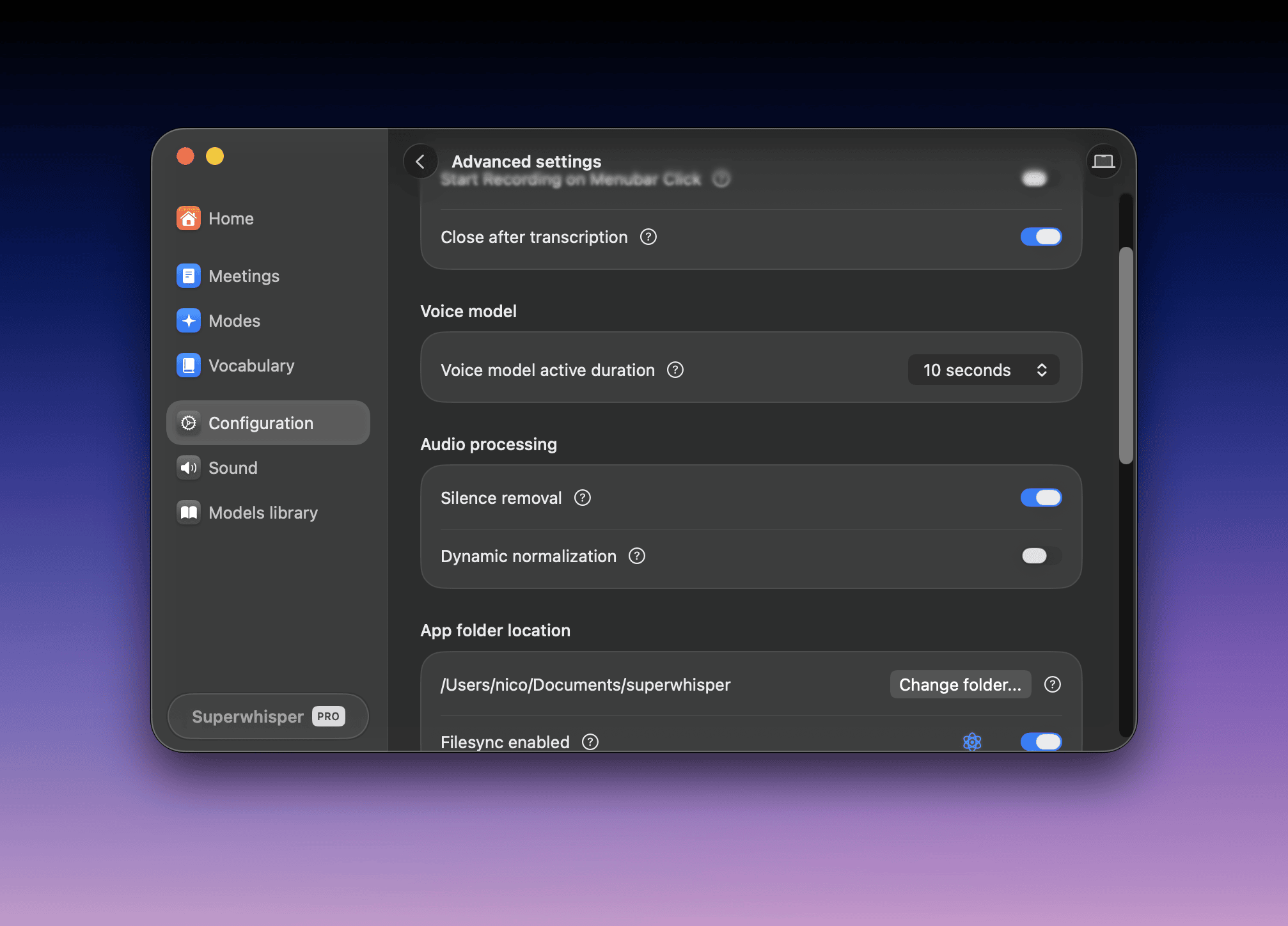Click the App folder location heading
The image size is (1288, 926).
[x=496, y=631]
